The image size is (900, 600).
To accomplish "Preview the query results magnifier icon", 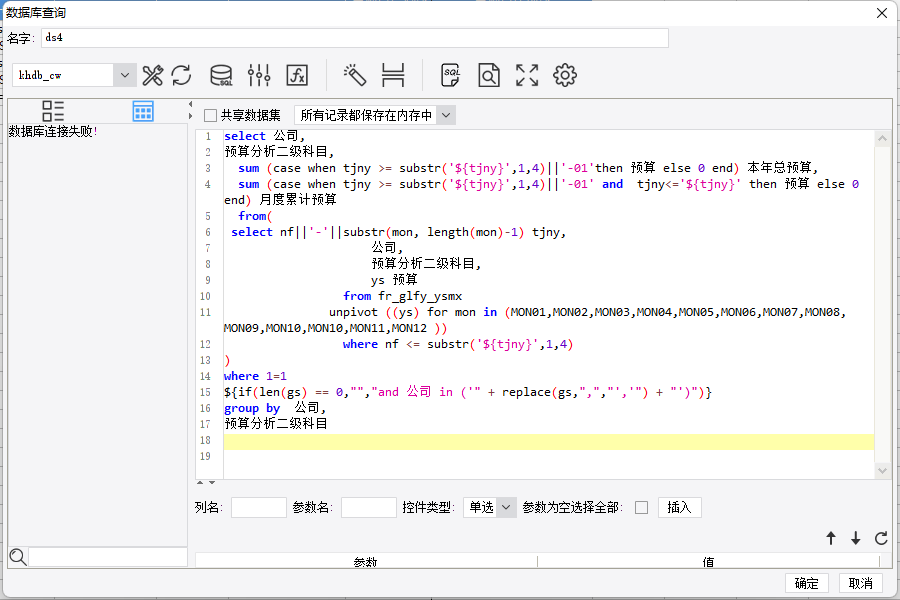I will point(488,75).
